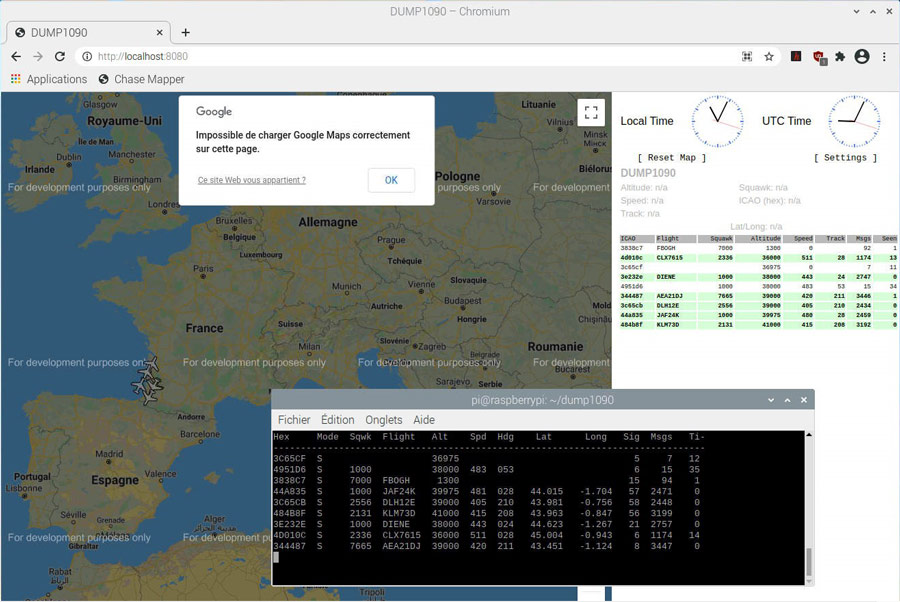
Task: Minimize the terminal window
Action: click(x=771, y=400)
